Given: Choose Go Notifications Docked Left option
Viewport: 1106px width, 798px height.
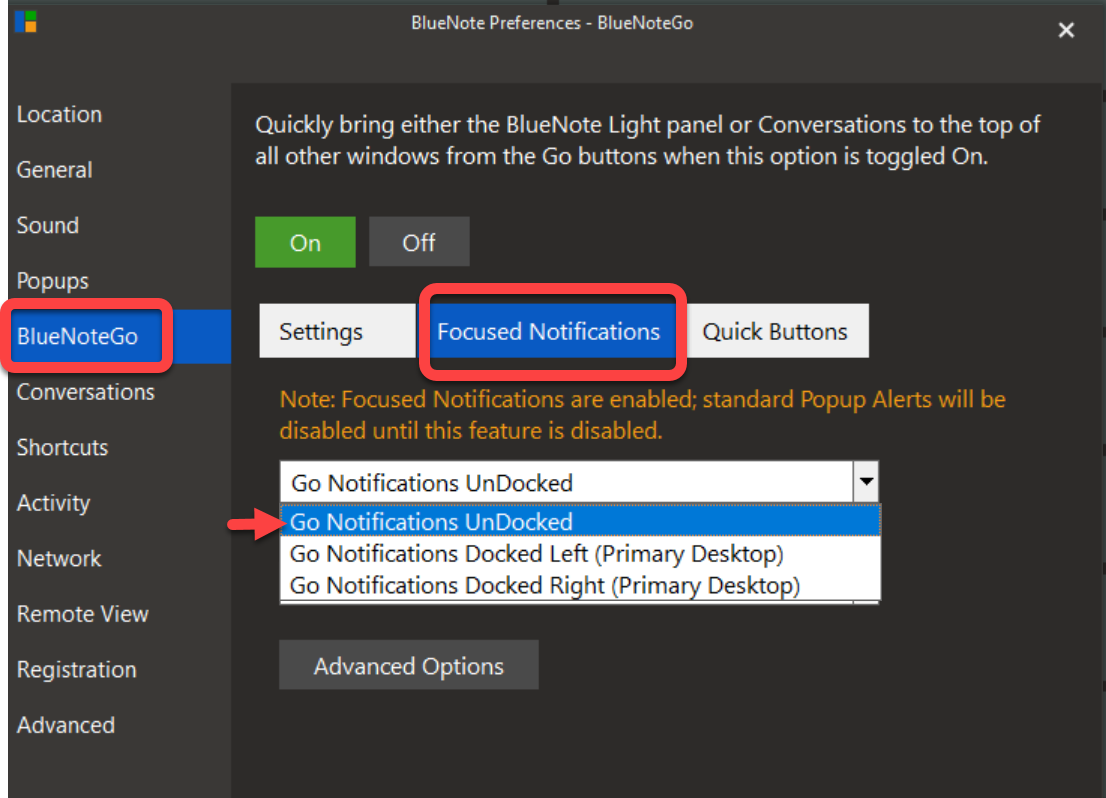Looking at the screenshot, I should click(581, 554).
